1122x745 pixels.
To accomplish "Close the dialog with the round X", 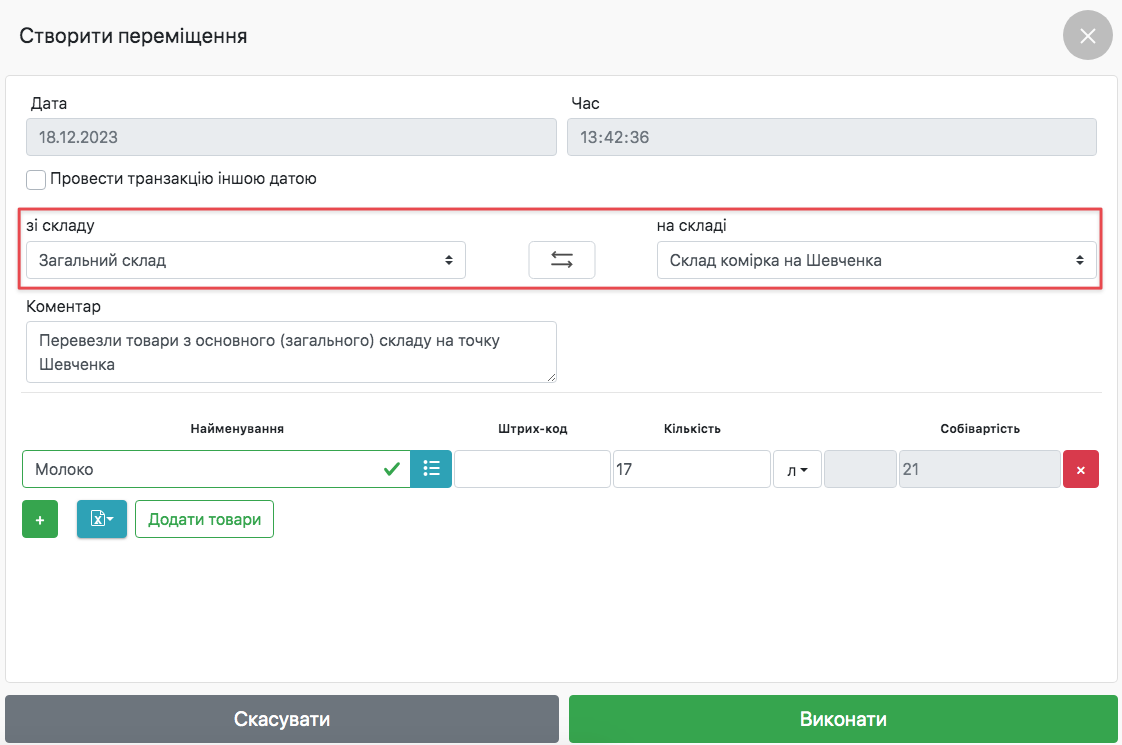I will coord(1087,36).
